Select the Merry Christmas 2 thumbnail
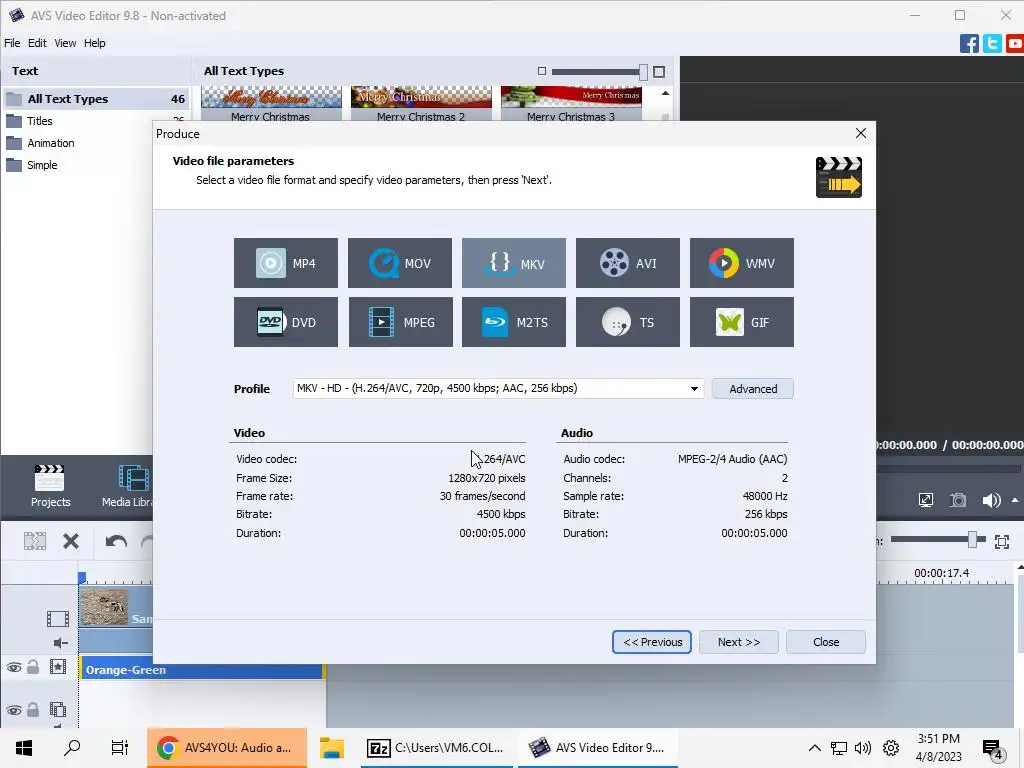1024x768 pixels. [421, 104]
